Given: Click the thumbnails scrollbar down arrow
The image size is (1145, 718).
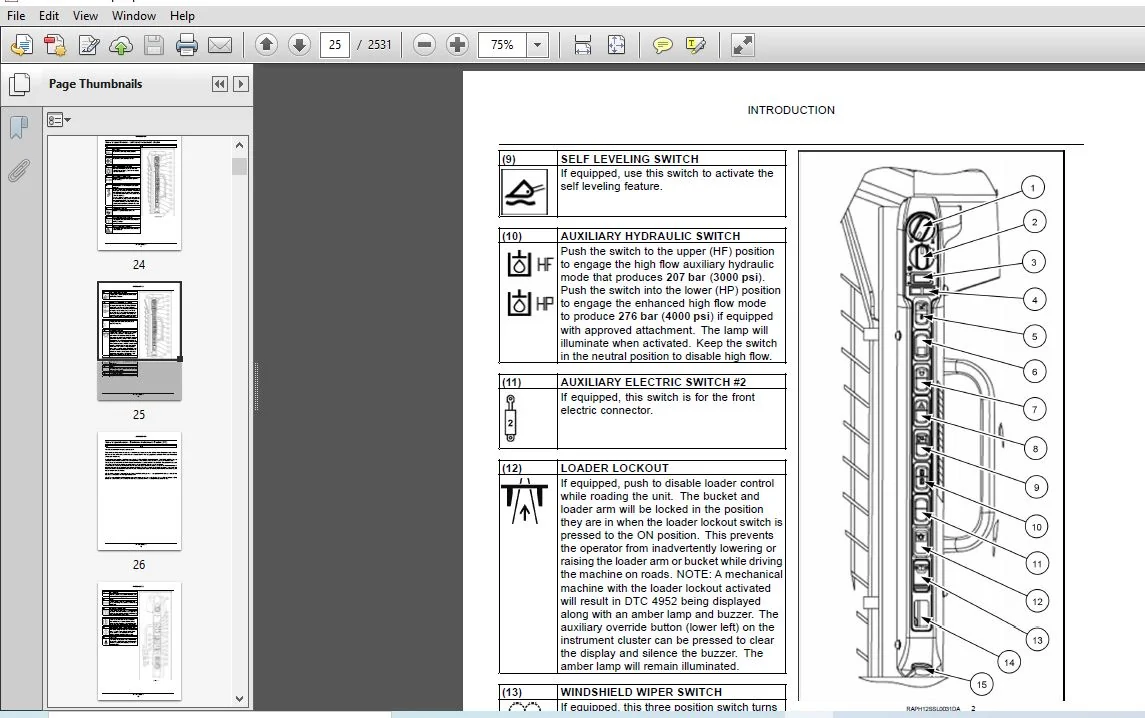Looking at the screenshot, I should [240, 698].
